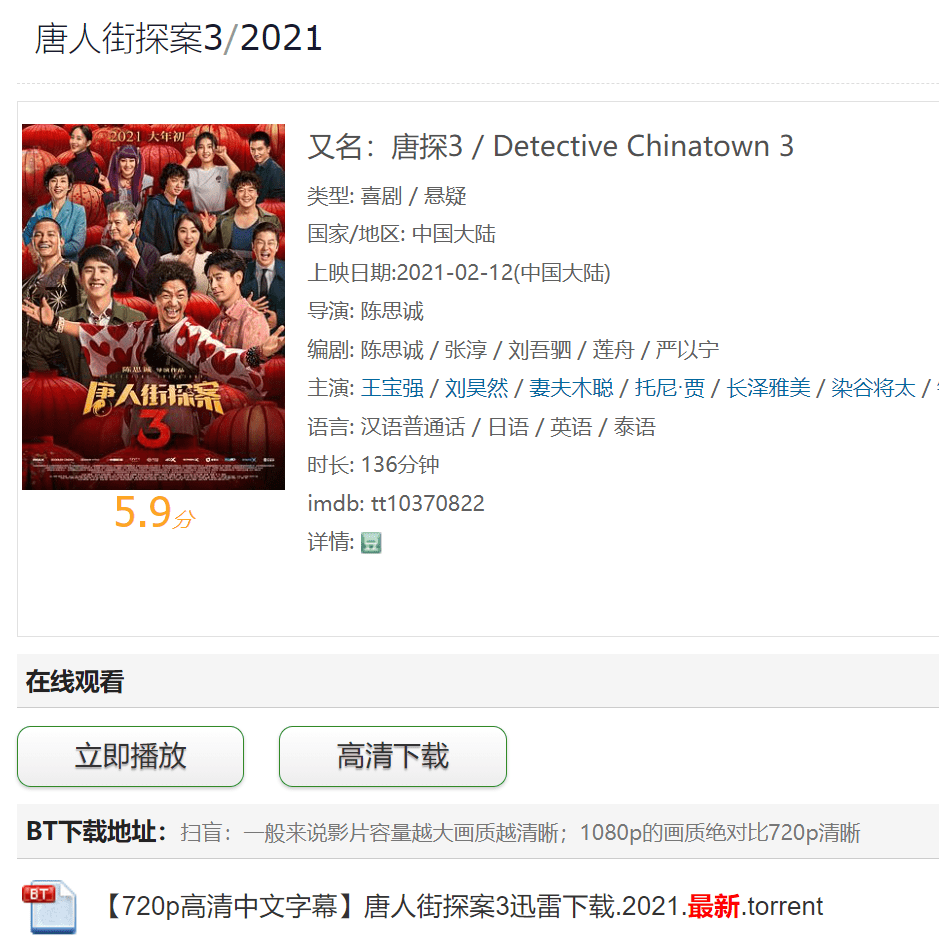Open actor link 长泽雅美
The width and height of the screenshot is (939, 941).
pyautogui.click(x=769, y=388)
